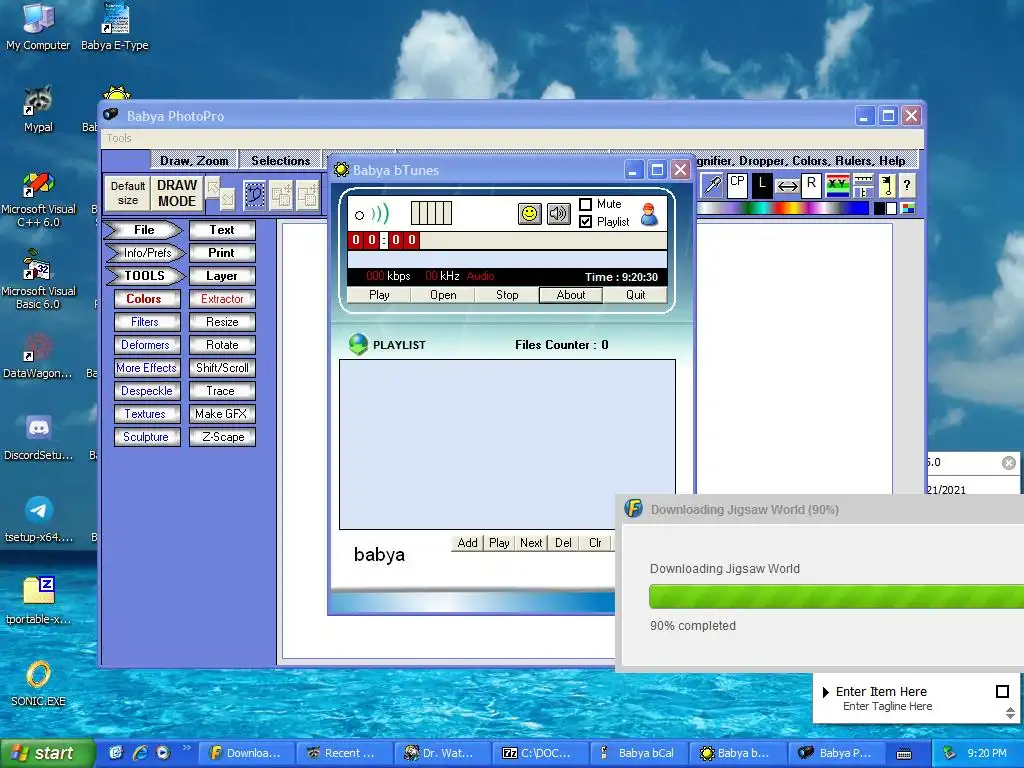This screenshot has width=1024, height=768.
Task: Click About in bTunes
Action: [571, 295]
